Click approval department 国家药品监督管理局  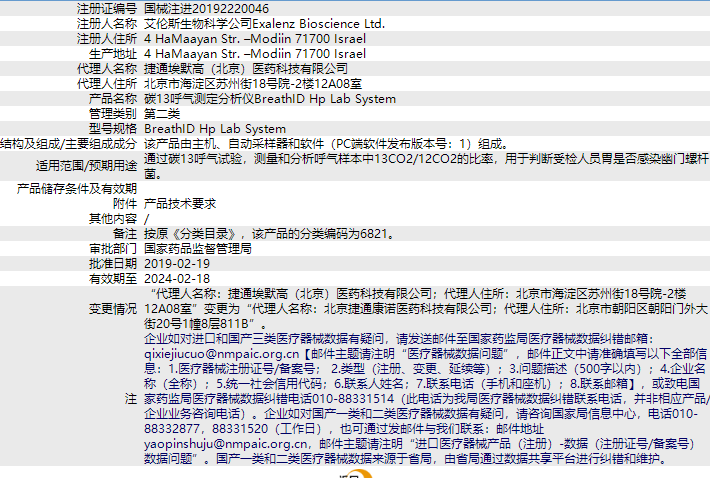(198, 249)
